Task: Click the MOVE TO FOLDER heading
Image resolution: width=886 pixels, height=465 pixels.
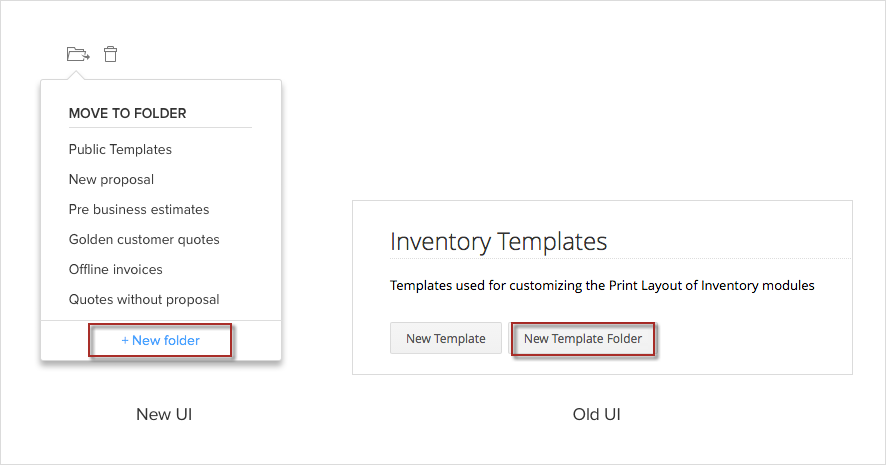Action: 128,113
